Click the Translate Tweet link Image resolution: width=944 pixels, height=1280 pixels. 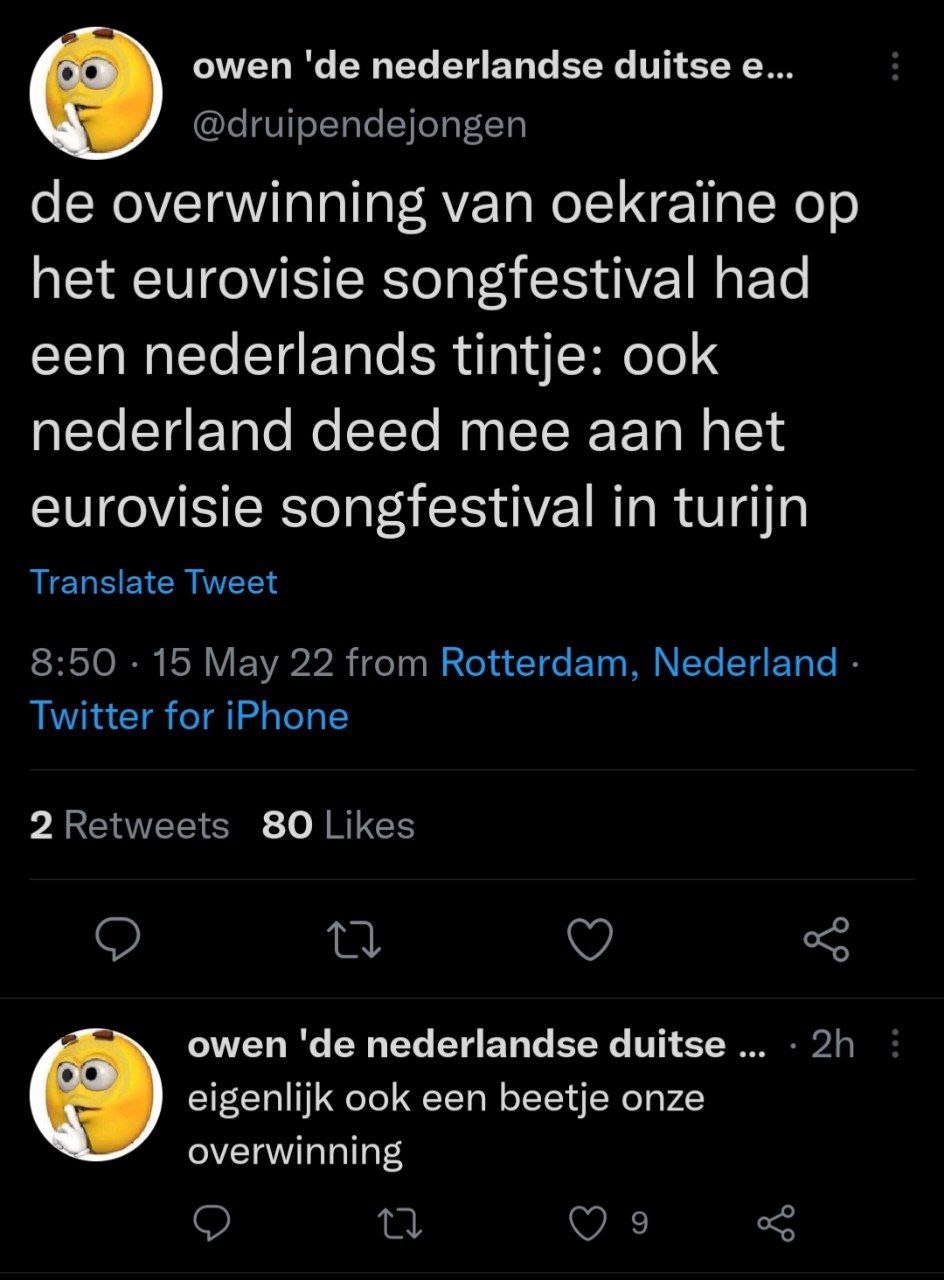click(x=154, y=582)
